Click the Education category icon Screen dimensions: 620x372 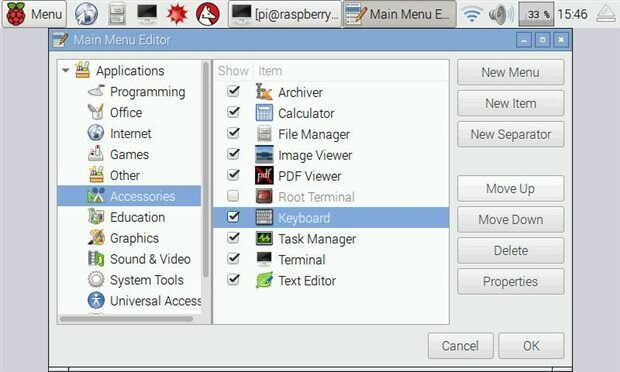pyautogui.click(x=96, y=217)
